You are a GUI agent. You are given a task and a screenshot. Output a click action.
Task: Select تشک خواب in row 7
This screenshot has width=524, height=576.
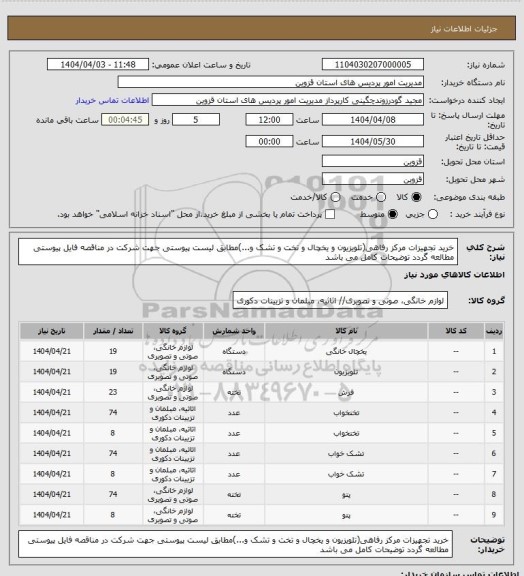pyautogui.click(x=346, y=474)
